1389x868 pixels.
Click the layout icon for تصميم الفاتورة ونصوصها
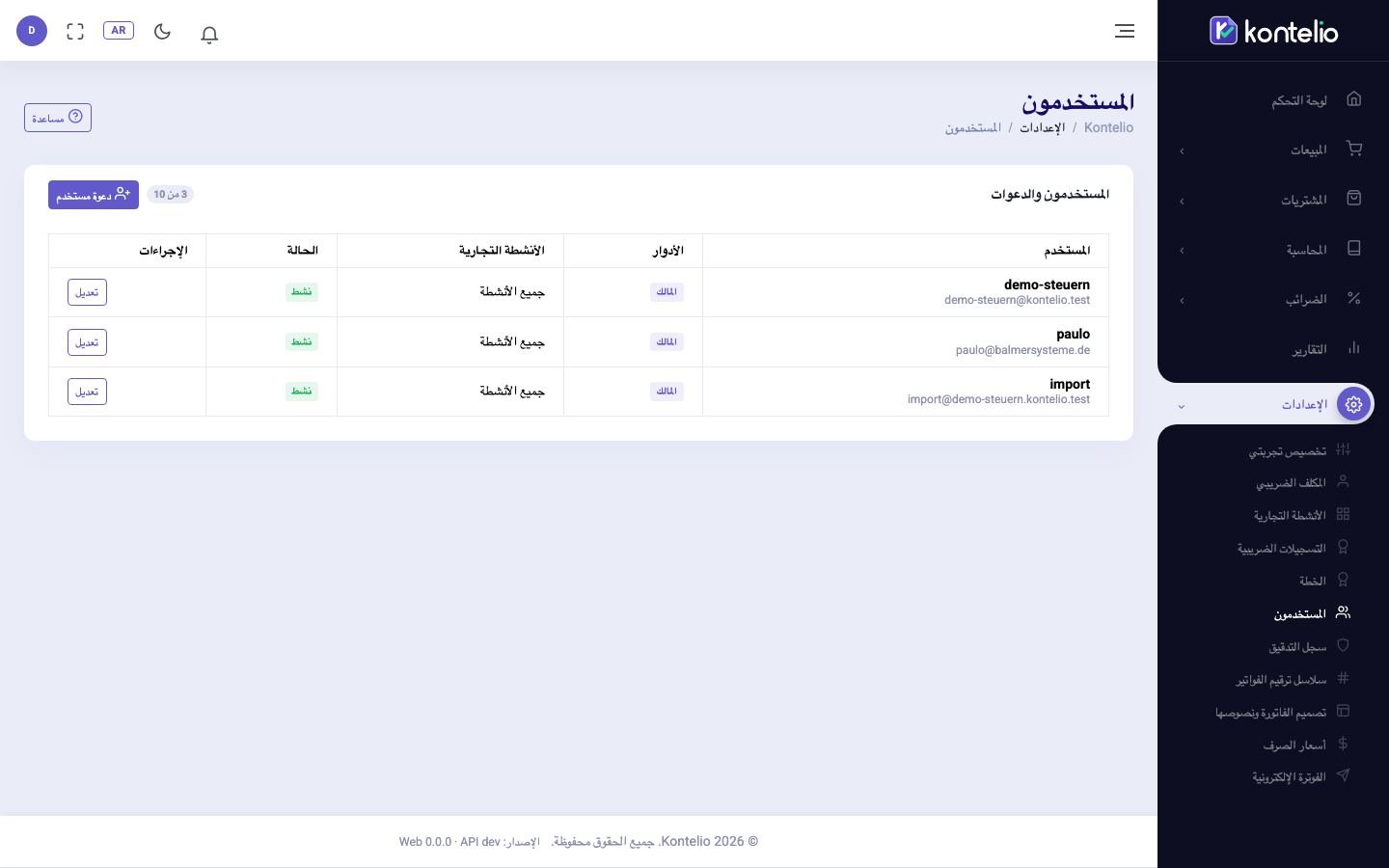(1343, 711)
